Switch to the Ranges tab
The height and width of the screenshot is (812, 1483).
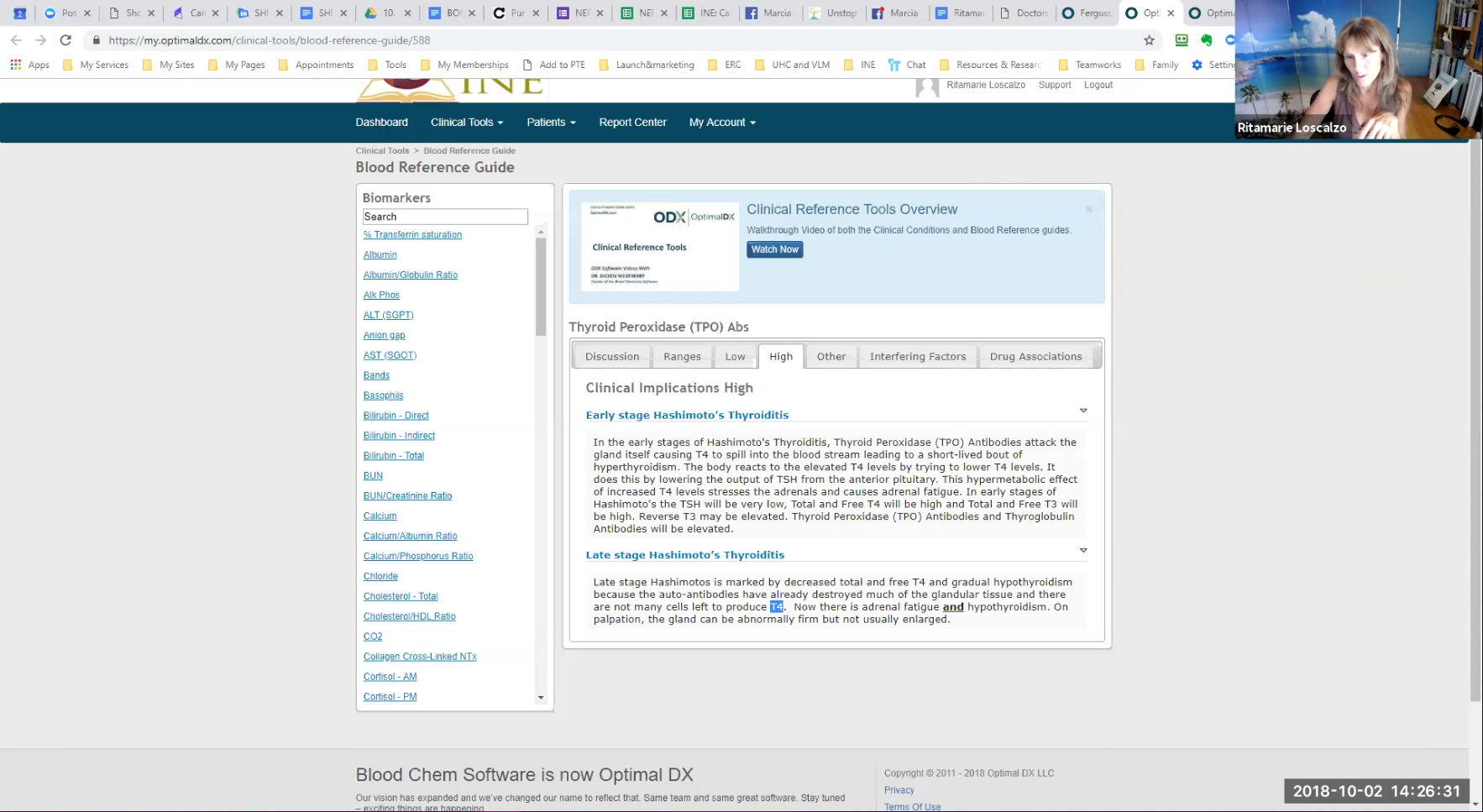[x=681, y=357]
